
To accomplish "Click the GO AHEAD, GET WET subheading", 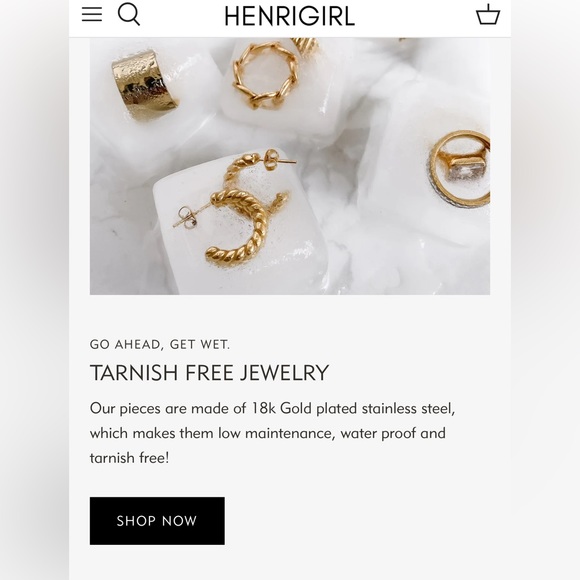I will click(x=160, y=344).
